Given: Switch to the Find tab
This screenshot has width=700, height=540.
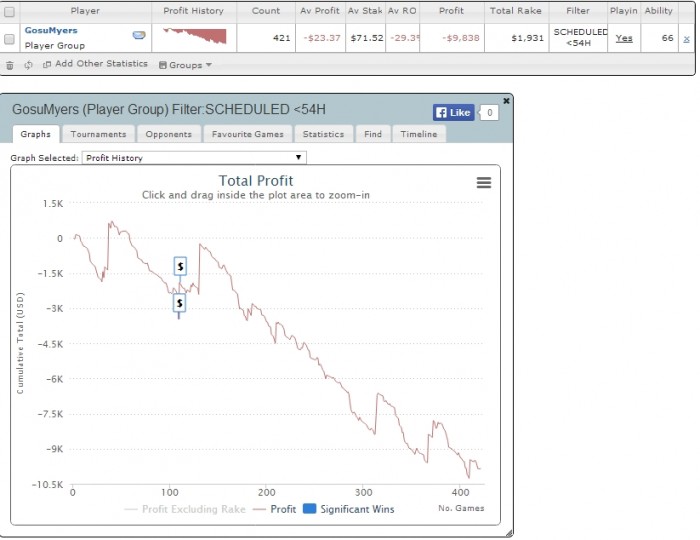Looking at the screenshot, I should pyautogui.click(x=373, y=134).
